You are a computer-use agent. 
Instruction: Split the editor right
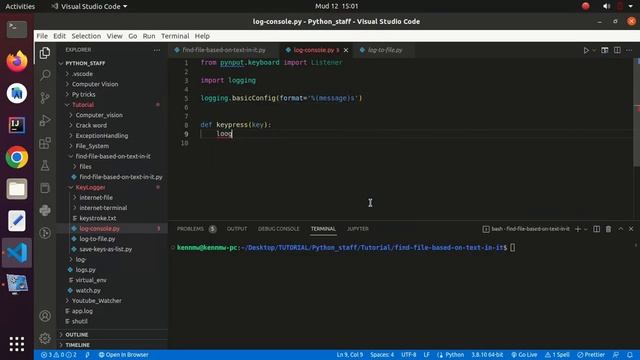[x=617, y=50]
